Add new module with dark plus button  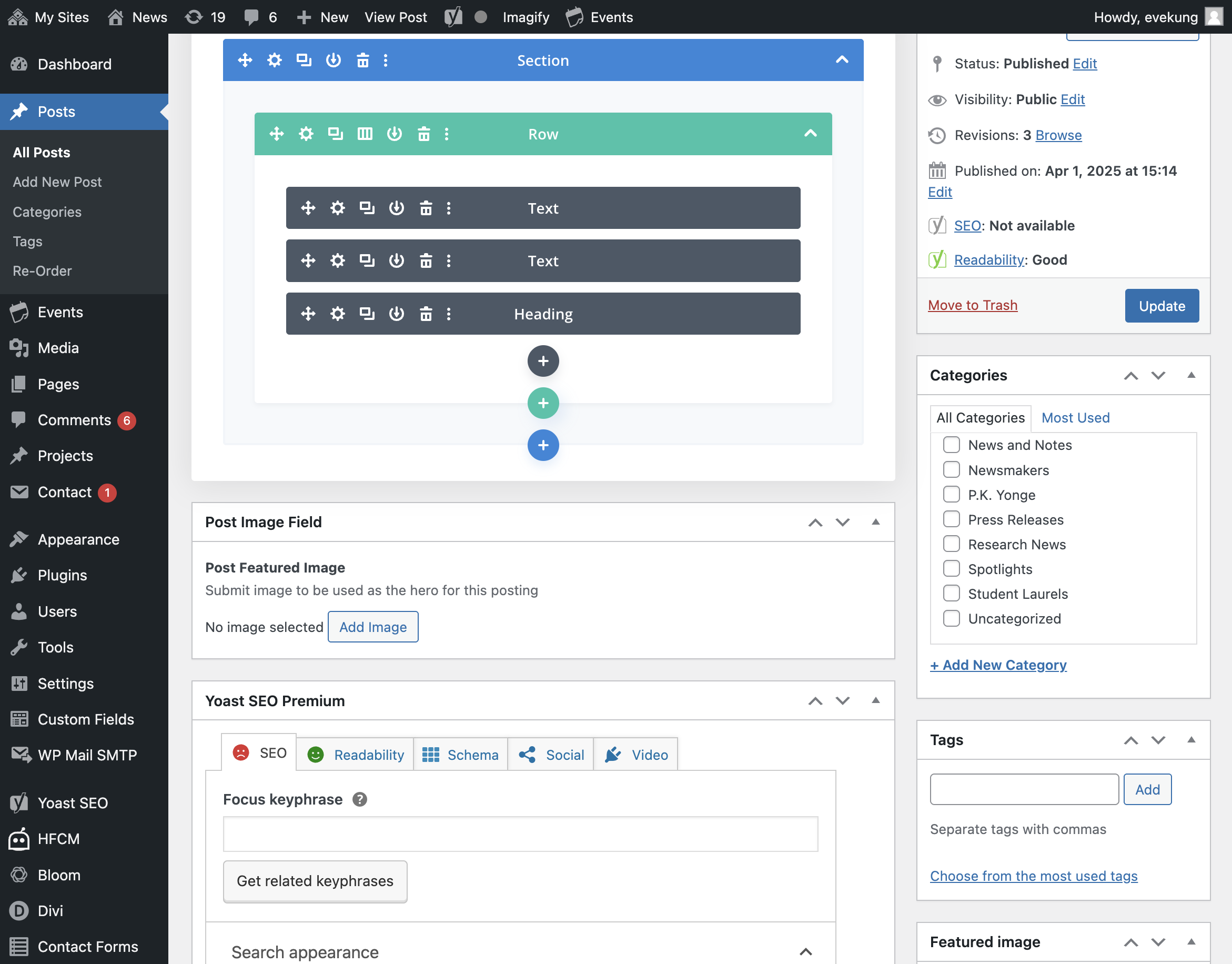pos(543,361)
